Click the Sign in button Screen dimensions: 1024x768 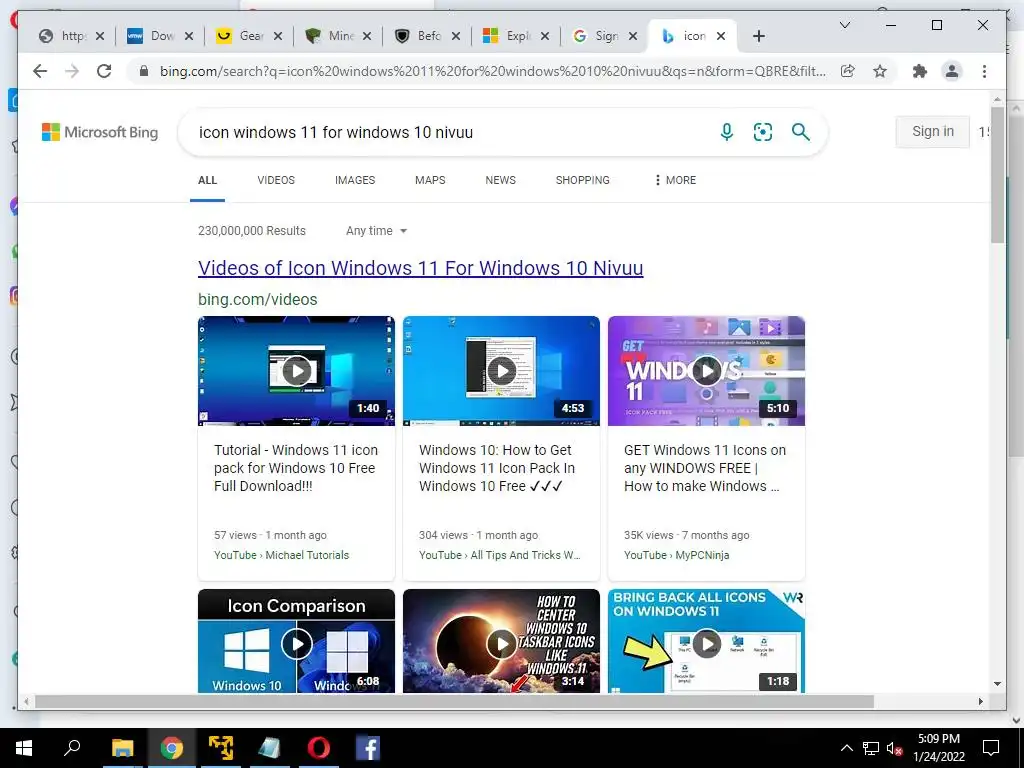tap(933, 131)
